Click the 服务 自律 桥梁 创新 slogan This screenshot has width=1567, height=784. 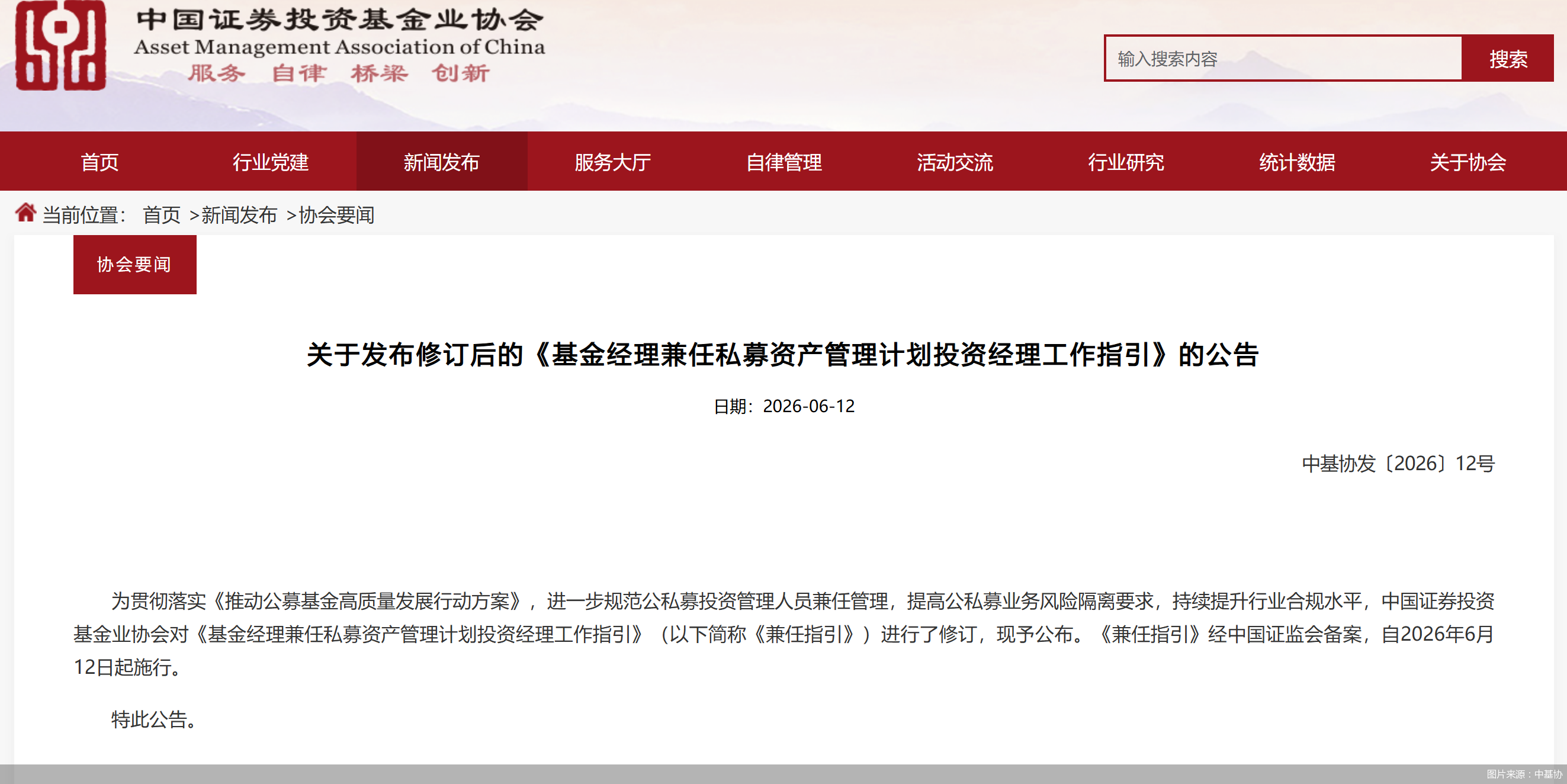338,73
